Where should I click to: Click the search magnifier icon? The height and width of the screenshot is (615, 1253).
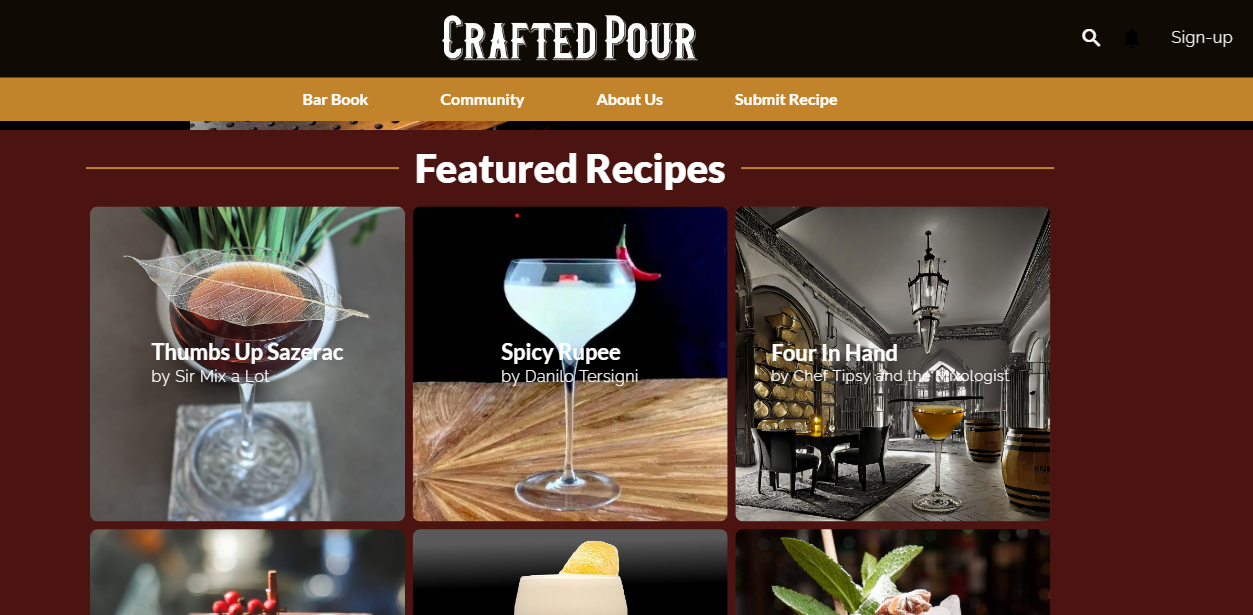tap(1091, 38)
